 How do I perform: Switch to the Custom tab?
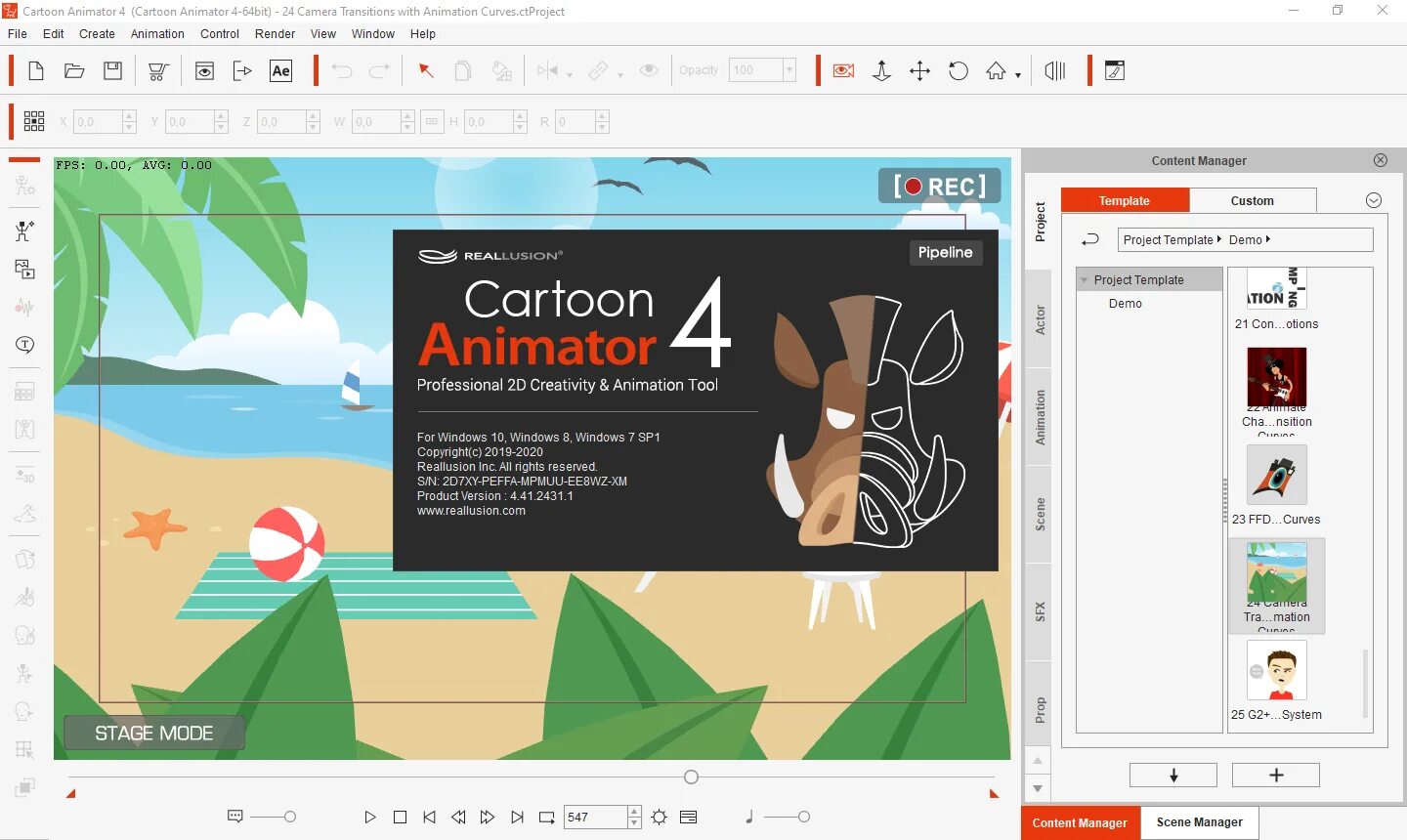(1253, 200)
